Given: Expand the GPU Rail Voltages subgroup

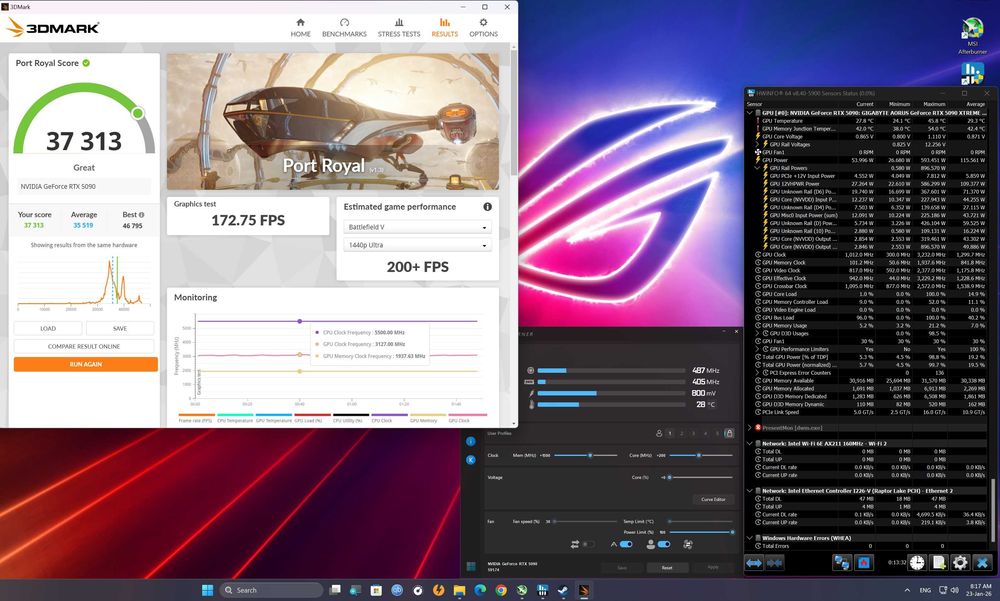Looking at the screenshot, I should (758, 144).
